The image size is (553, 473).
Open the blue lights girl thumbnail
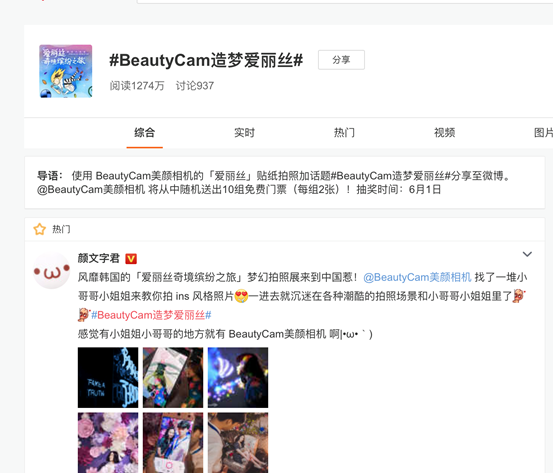tap(238, 377)
